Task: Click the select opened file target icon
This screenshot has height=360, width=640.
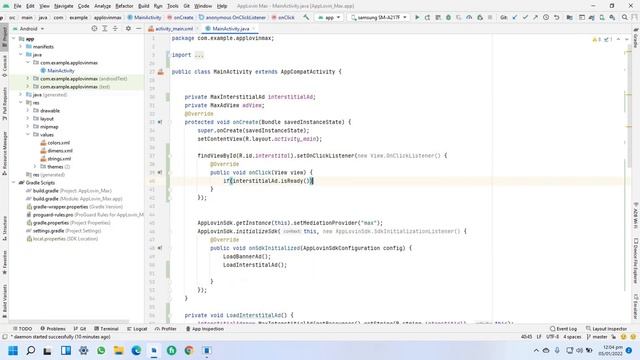Action: pos(94,29)
